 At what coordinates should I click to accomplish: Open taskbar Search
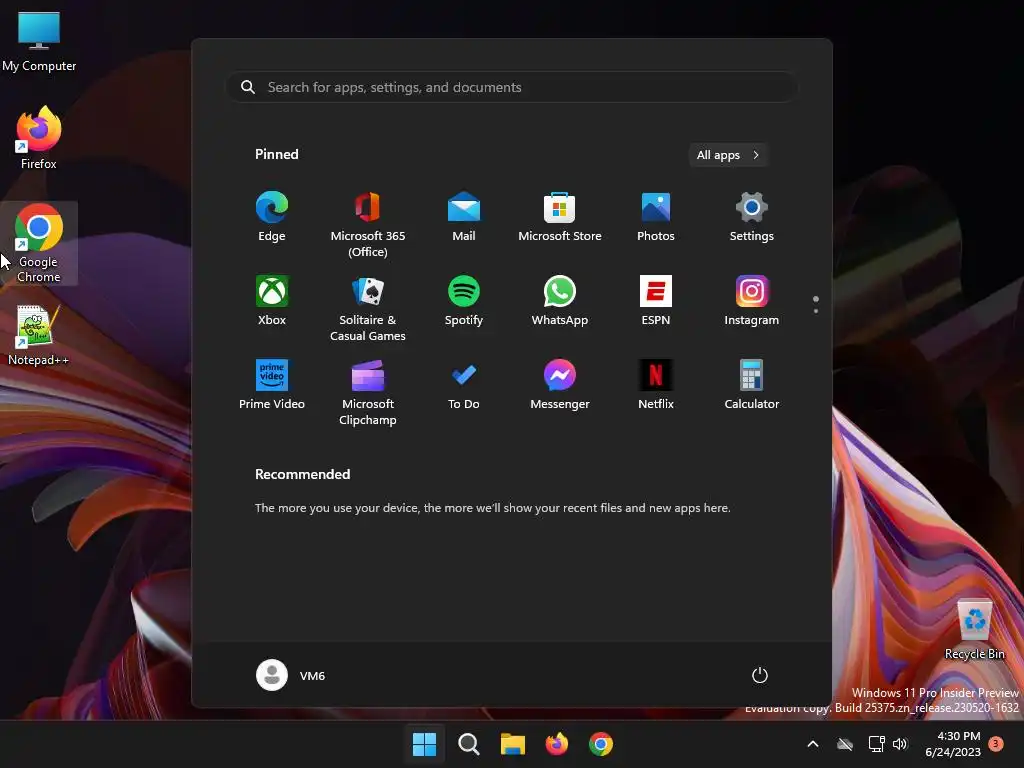pyautogui.click(x=468, y=744)
